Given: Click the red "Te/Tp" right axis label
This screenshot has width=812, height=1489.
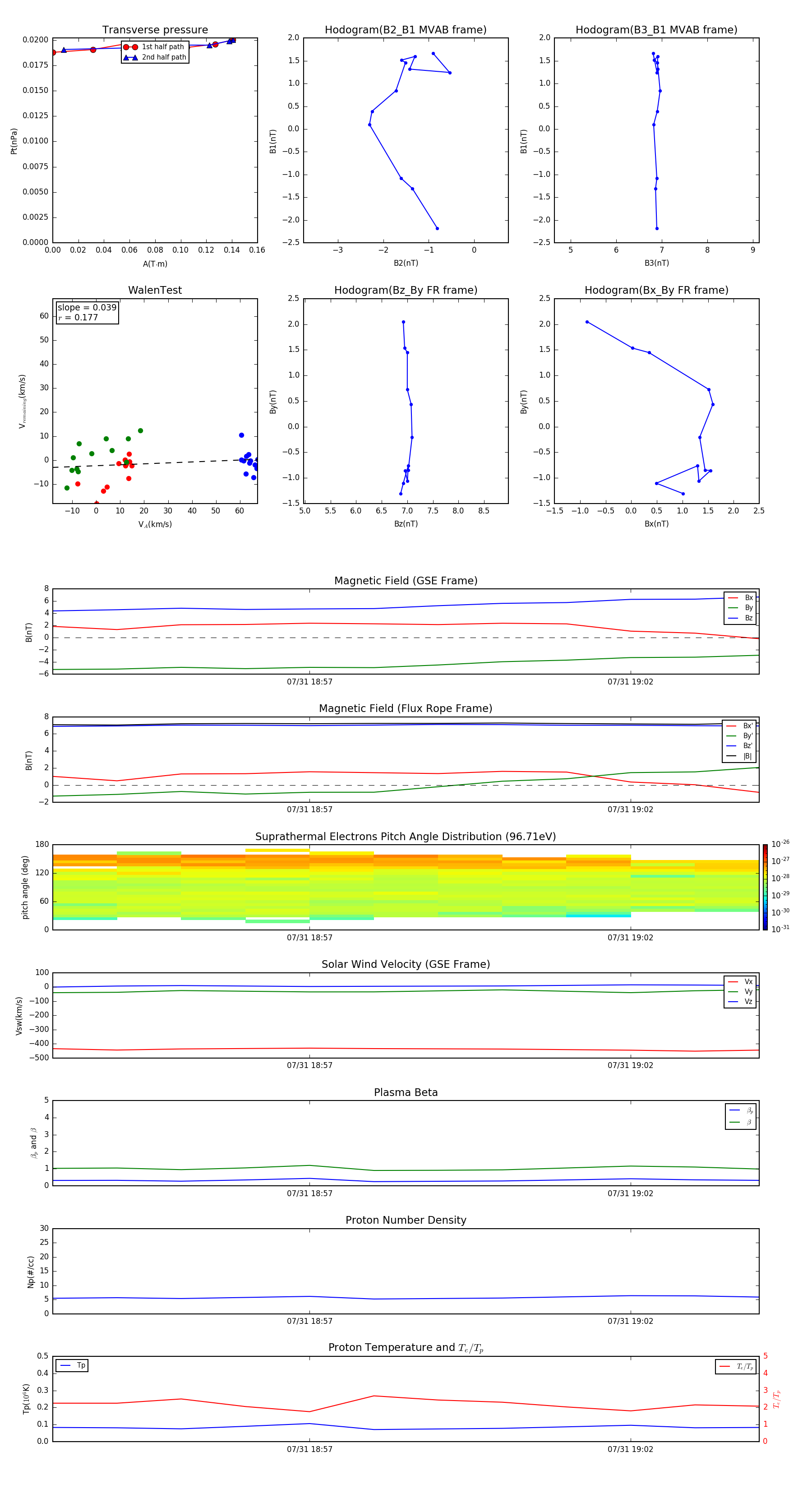Looking at the screenshot, I should pyautogui.click(x=777, y=1399).
